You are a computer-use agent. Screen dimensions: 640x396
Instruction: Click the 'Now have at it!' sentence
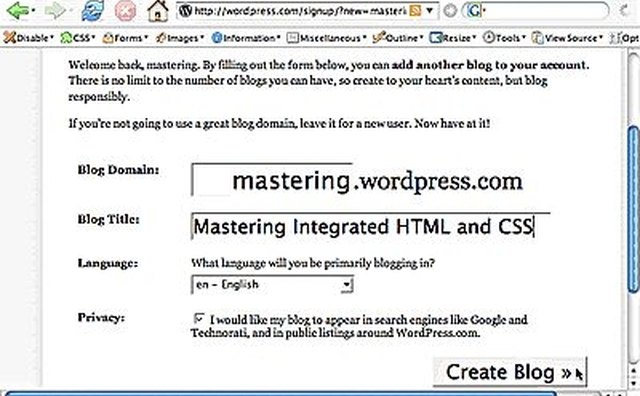452,123
